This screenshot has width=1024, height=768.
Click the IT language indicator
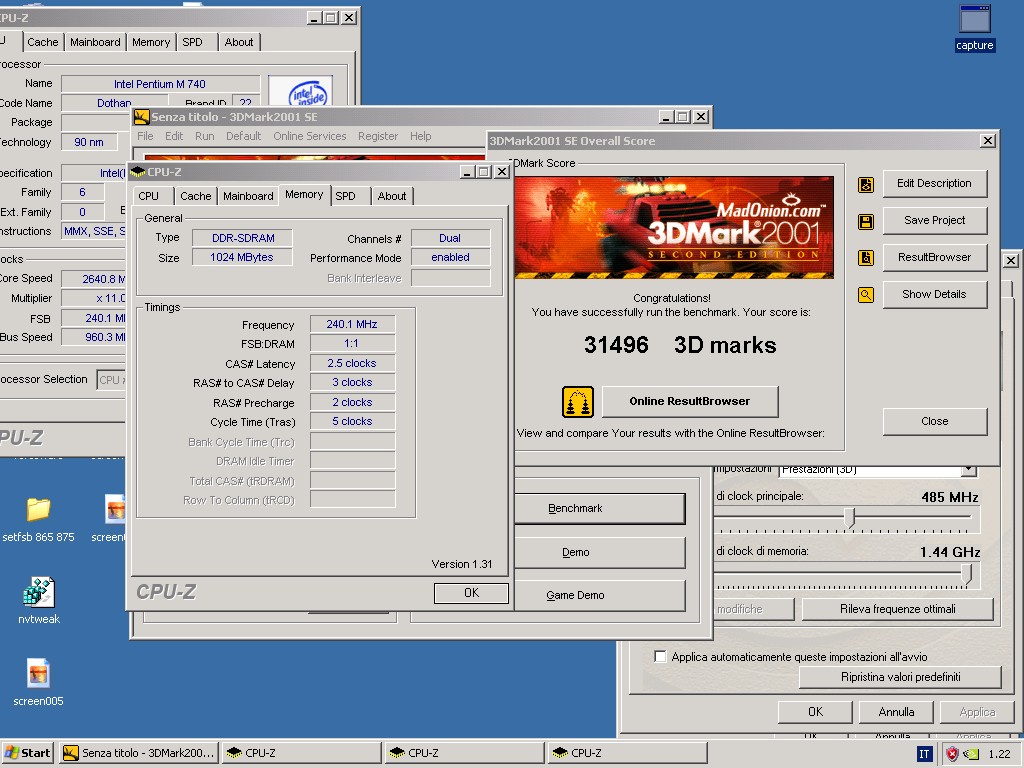924,754
